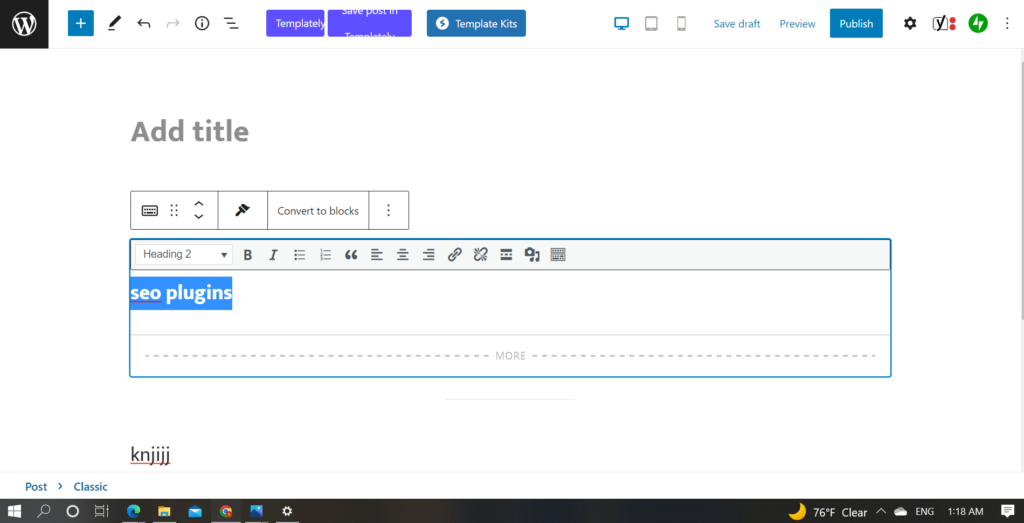Screen dimensions: 1024x523
Task: Click the insert link icon
Action: pyautogui.click(x=454, y=255)
